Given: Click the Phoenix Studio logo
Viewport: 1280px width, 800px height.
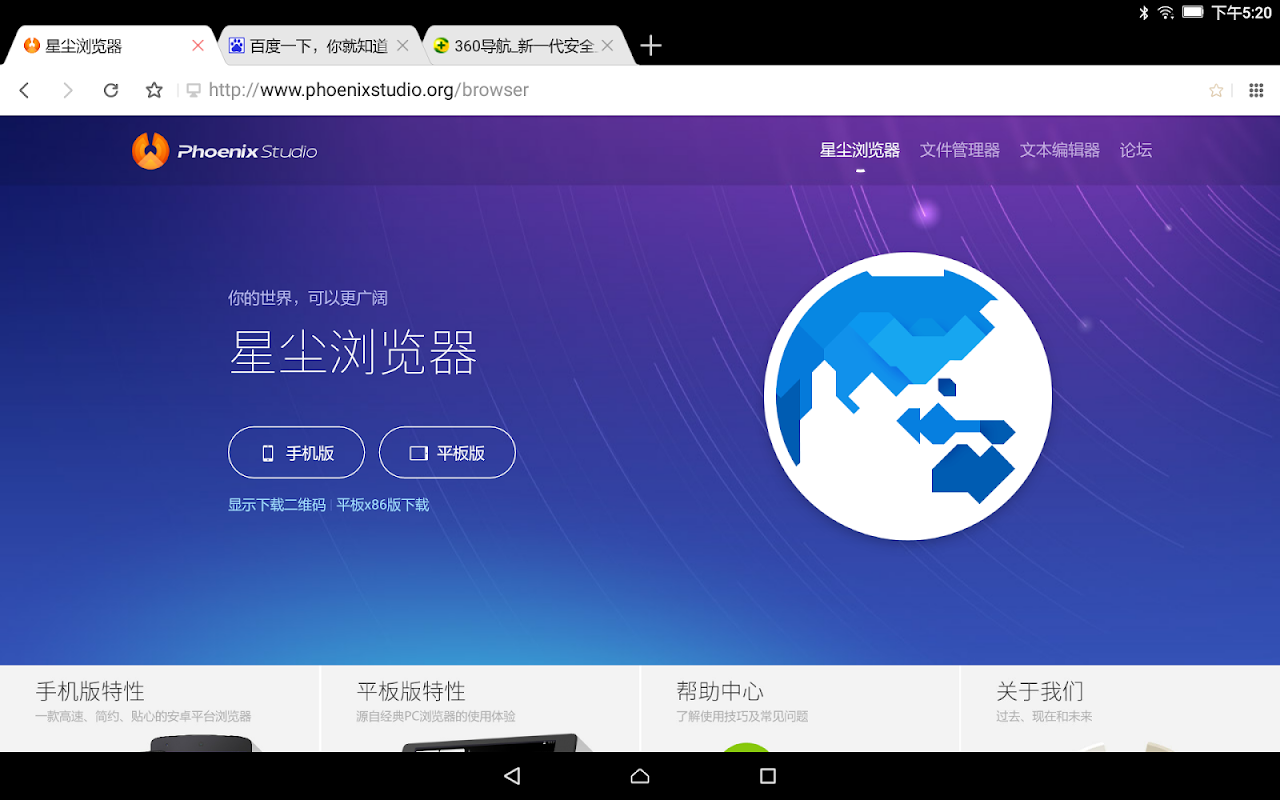Looking at the screenshot, I should 224,151.
